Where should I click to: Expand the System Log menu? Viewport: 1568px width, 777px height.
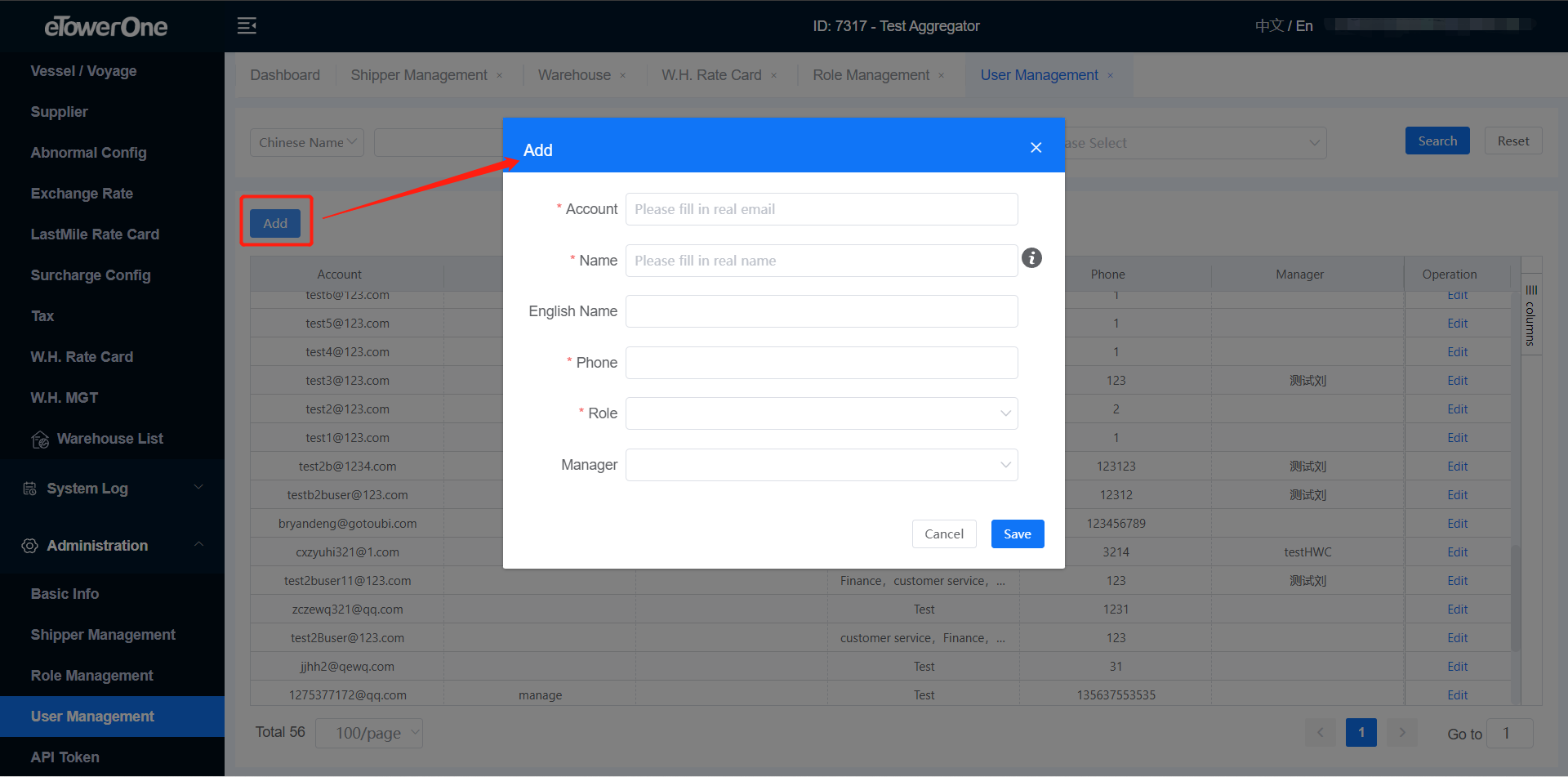point(198,488)
